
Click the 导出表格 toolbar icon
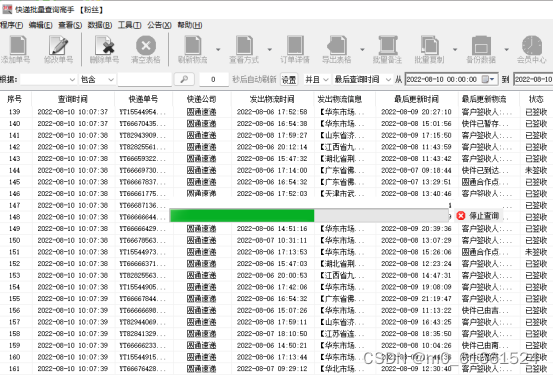tap(337, 46)
